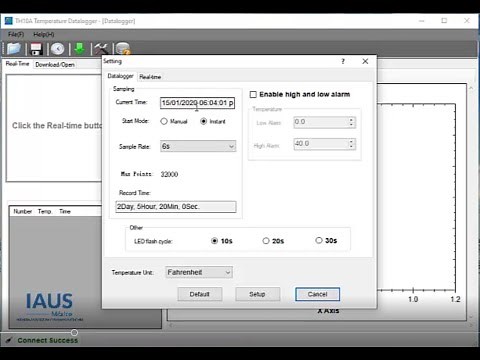Click the Setting dialog help question mark

(343, 61)
